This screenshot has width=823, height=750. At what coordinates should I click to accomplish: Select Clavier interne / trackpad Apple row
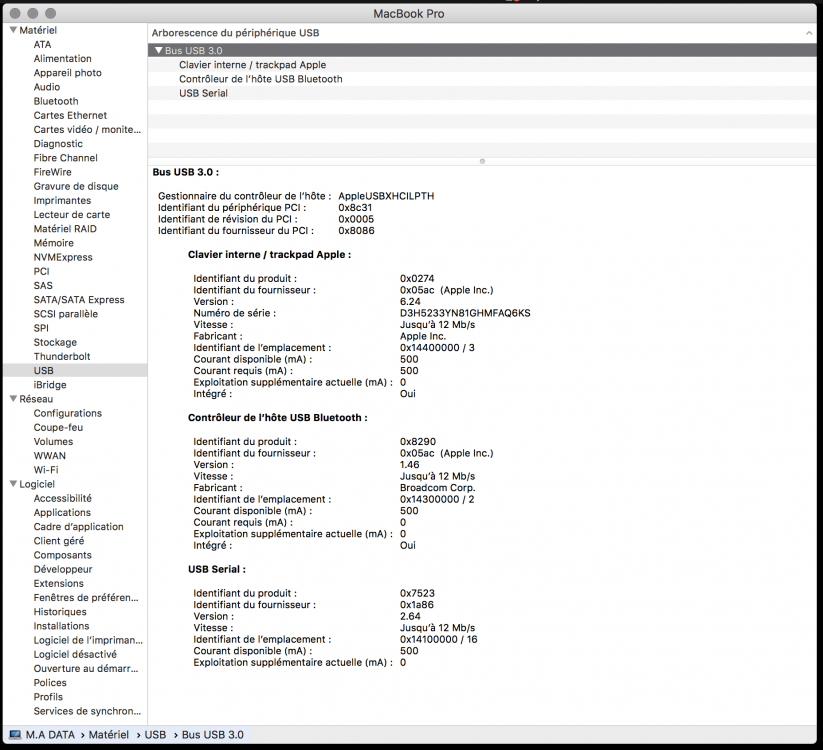tap(482, 65)
